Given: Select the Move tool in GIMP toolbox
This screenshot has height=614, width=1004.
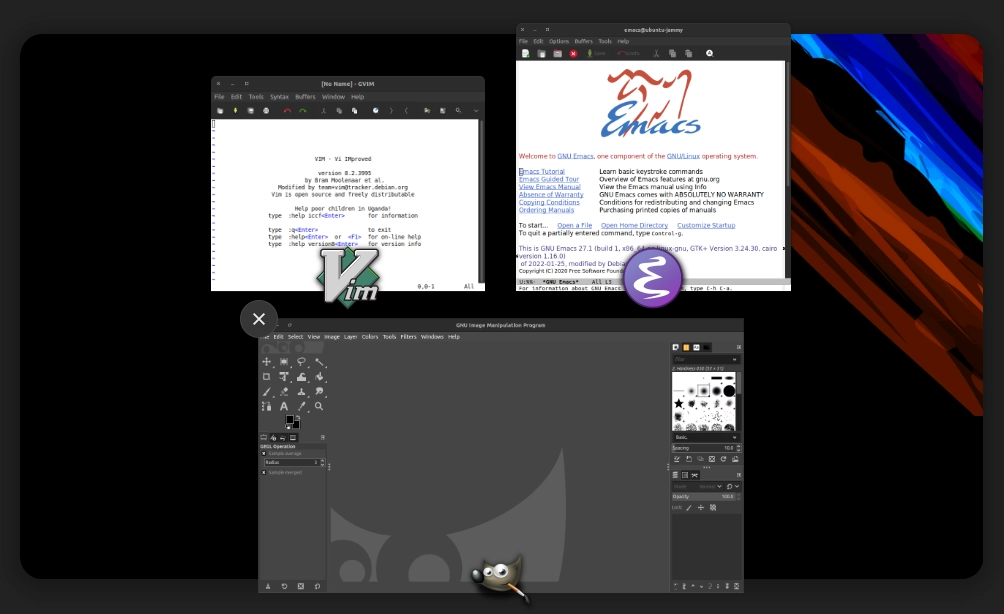Looking at the screenshot, I should click(266, 362).
